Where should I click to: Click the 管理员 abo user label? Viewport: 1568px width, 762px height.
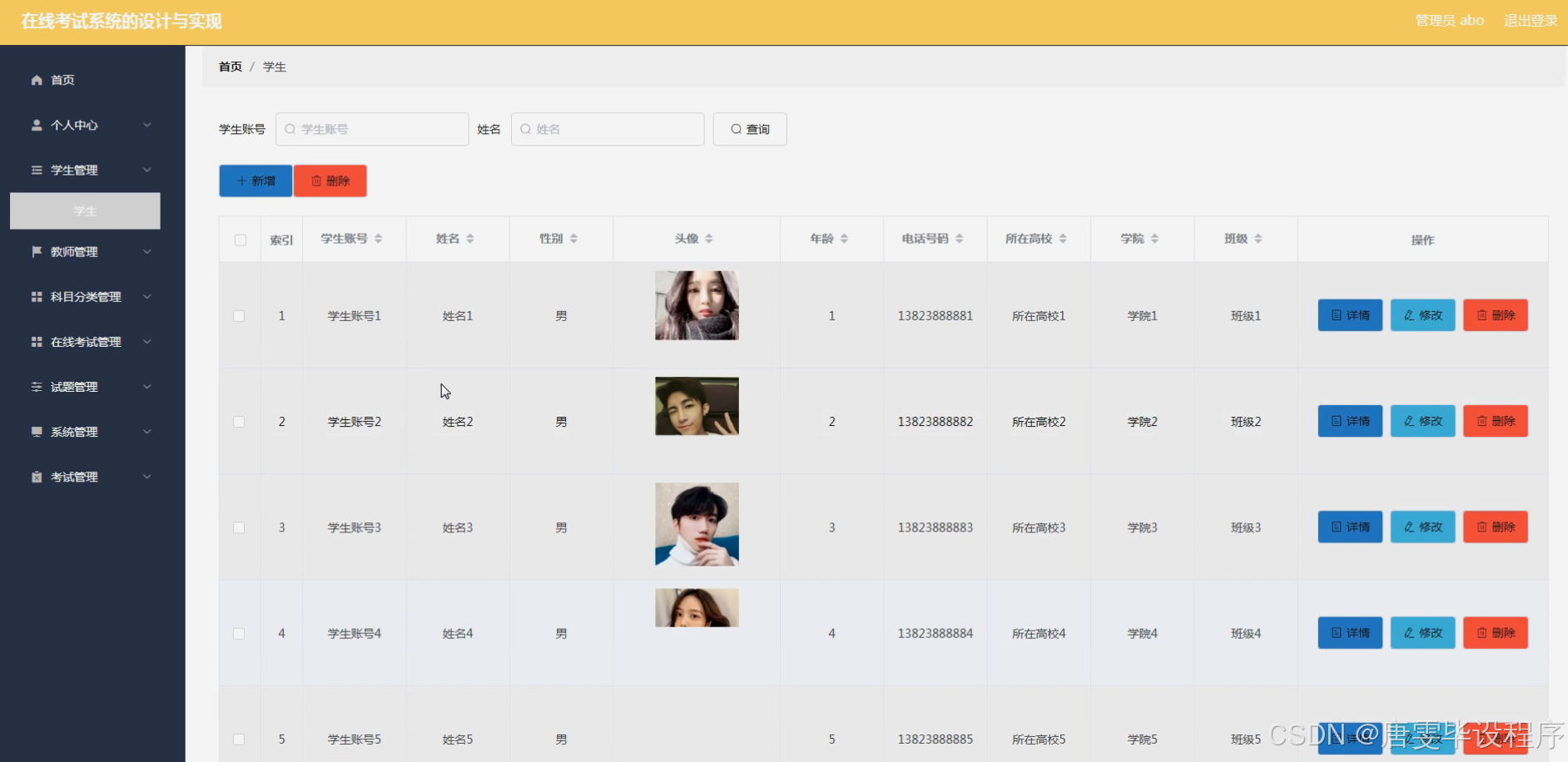click(x=1450, y=21)
